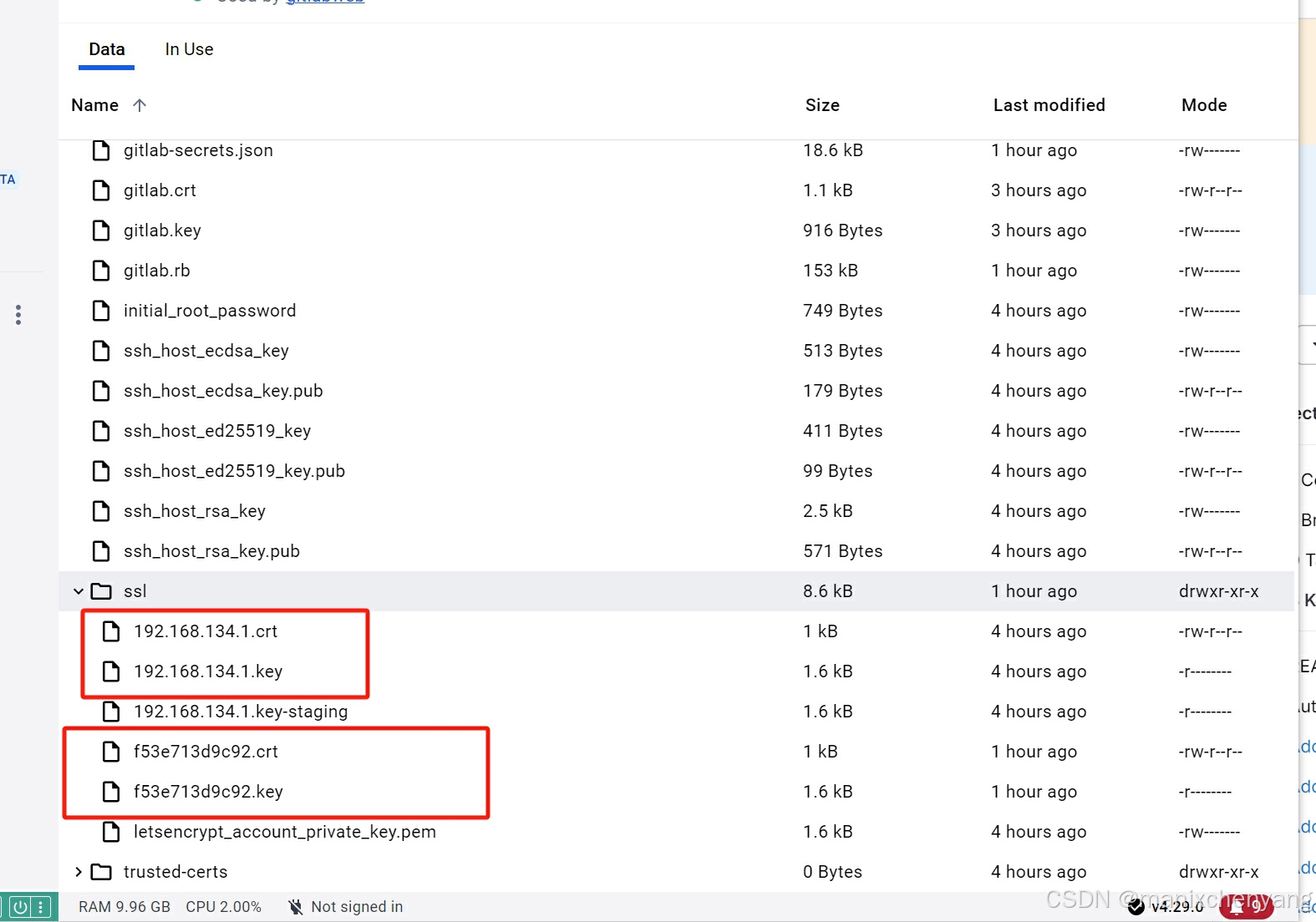
Task: Sort by Mode column header
Action: click(x=1204, y=105)
